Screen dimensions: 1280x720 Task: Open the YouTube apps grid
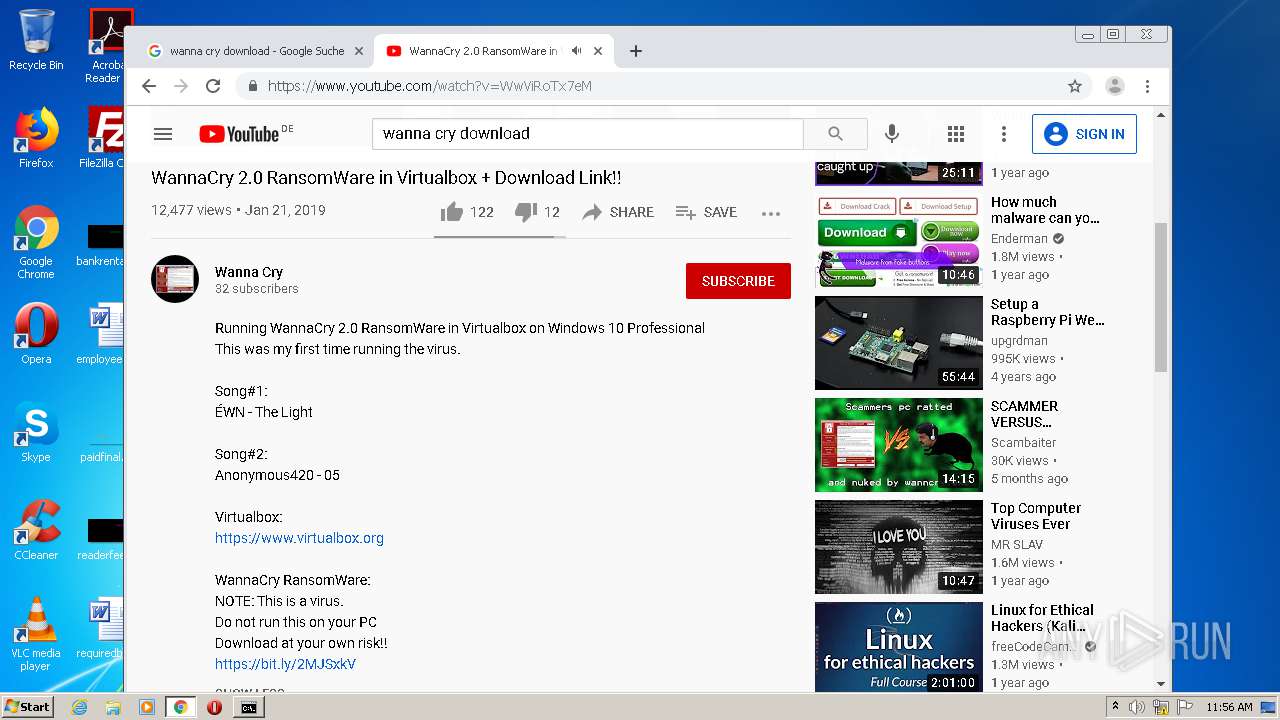(x=955, y=134)
